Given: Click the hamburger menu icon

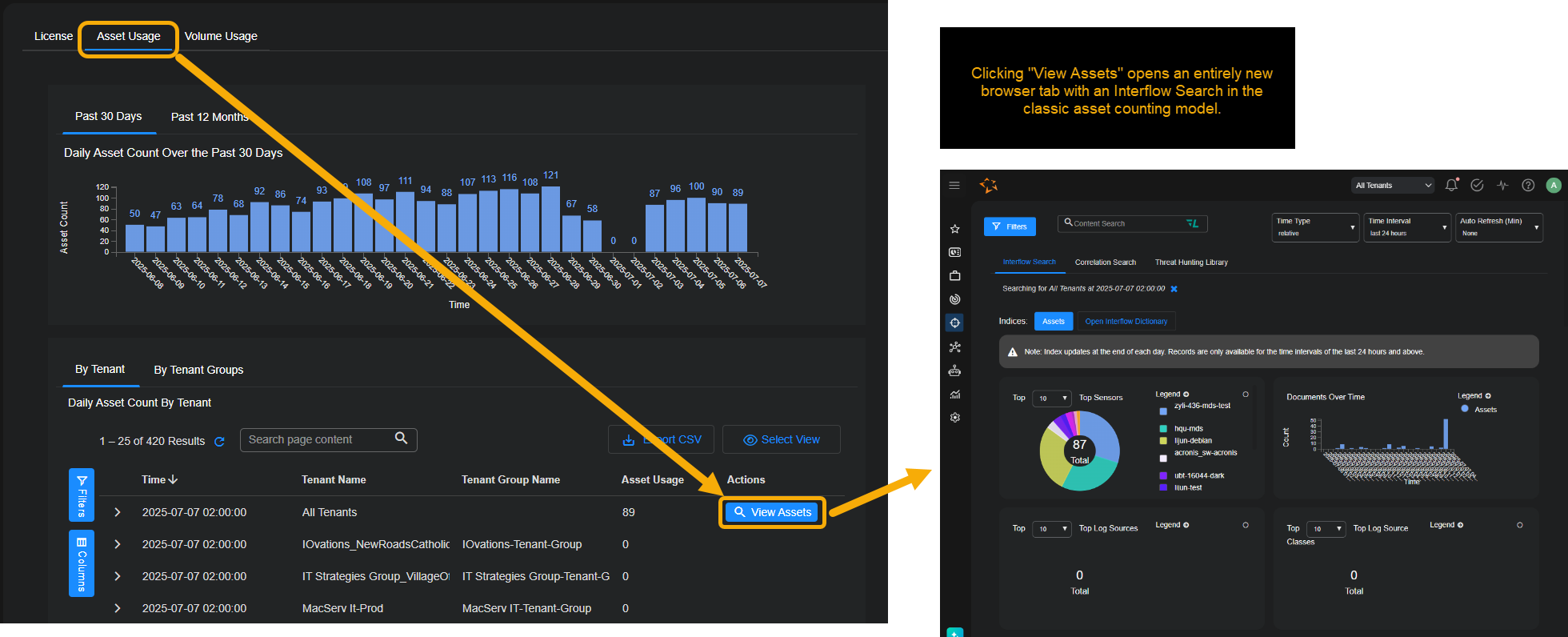Looking at the screenshot, I should (954, 186).
